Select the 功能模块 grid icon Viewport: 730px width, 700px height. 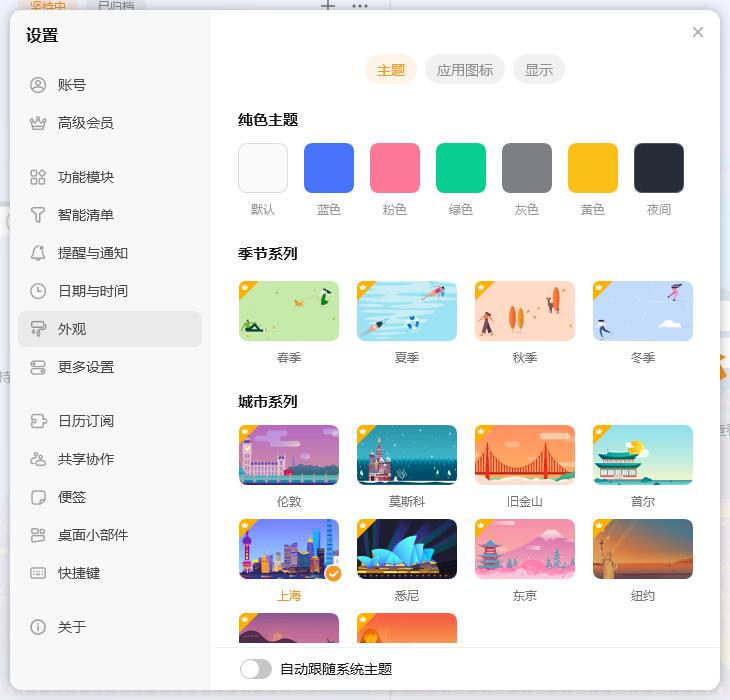38,177
